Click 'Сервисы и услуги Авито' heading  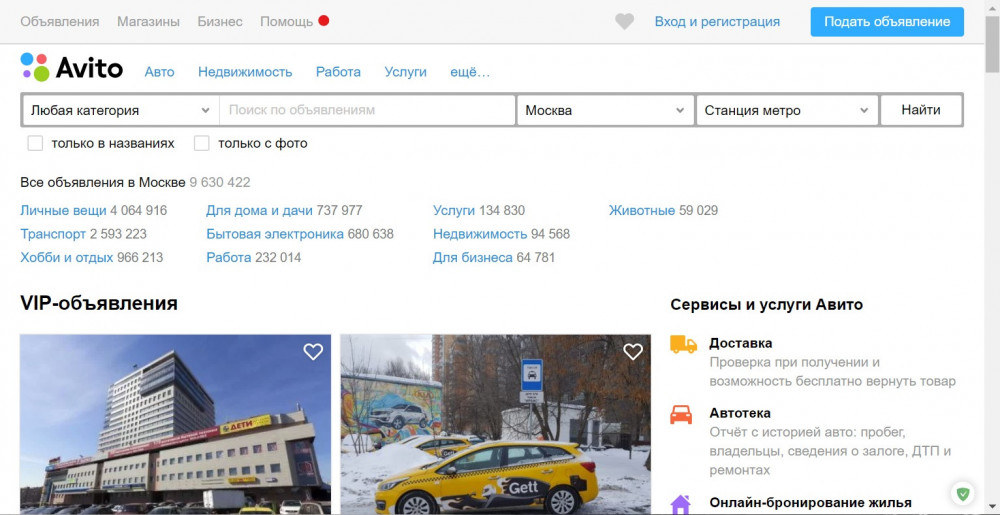[767, 305]
